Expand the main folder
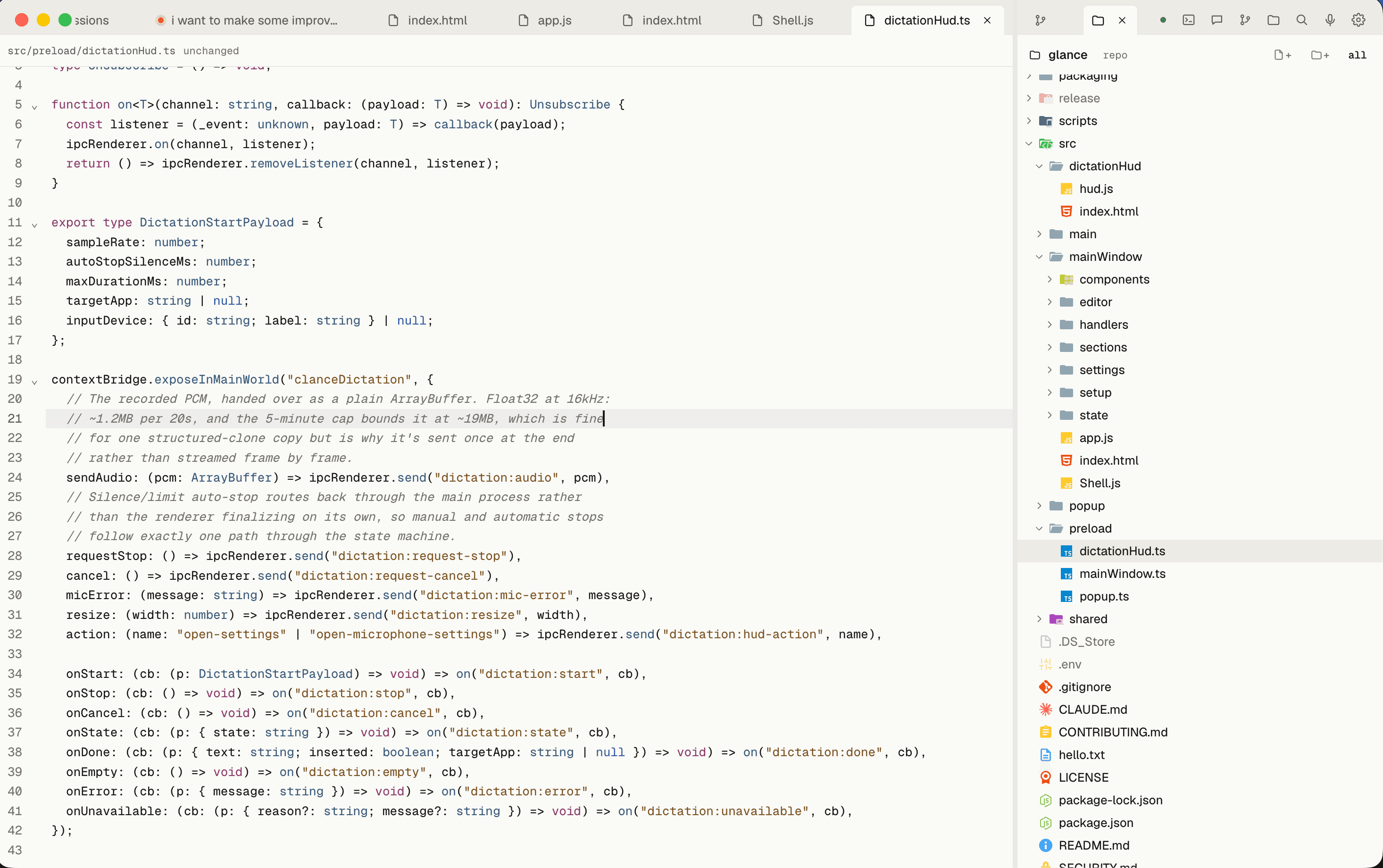The image size is (1383, 868). (1039, 234)
